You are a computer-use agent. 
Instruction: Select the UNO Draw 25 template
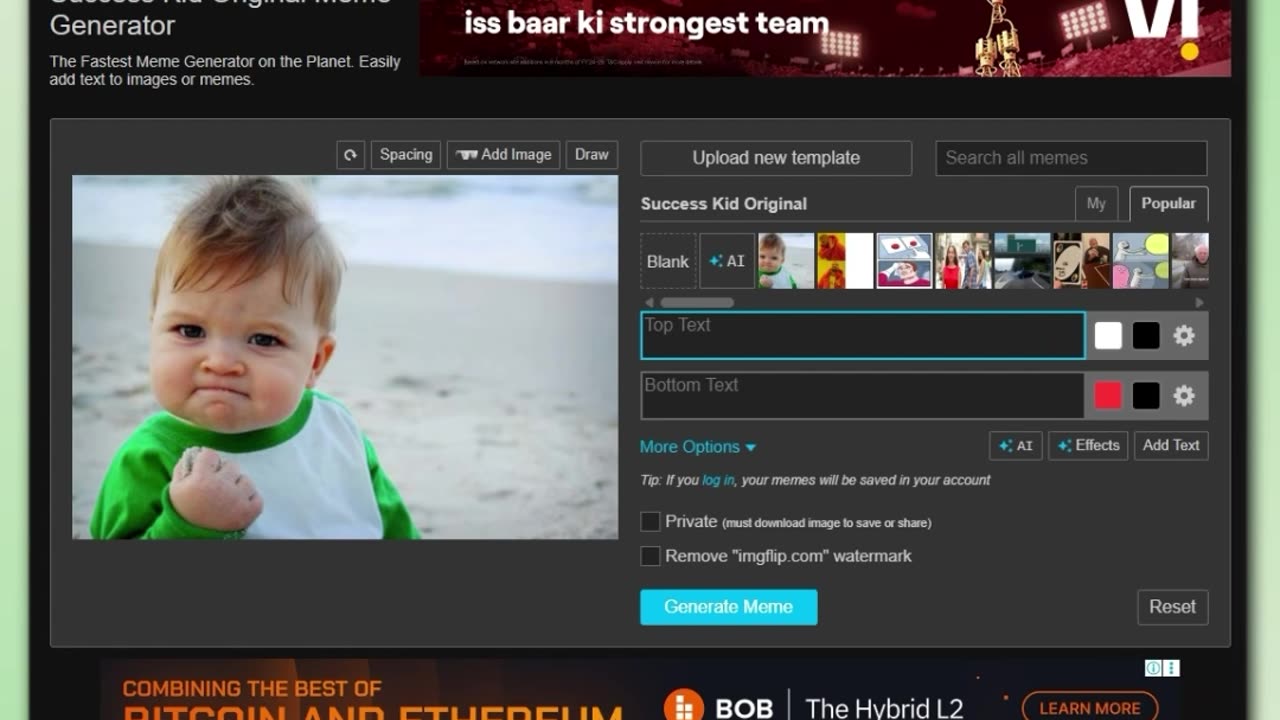tap(1081, 261)
